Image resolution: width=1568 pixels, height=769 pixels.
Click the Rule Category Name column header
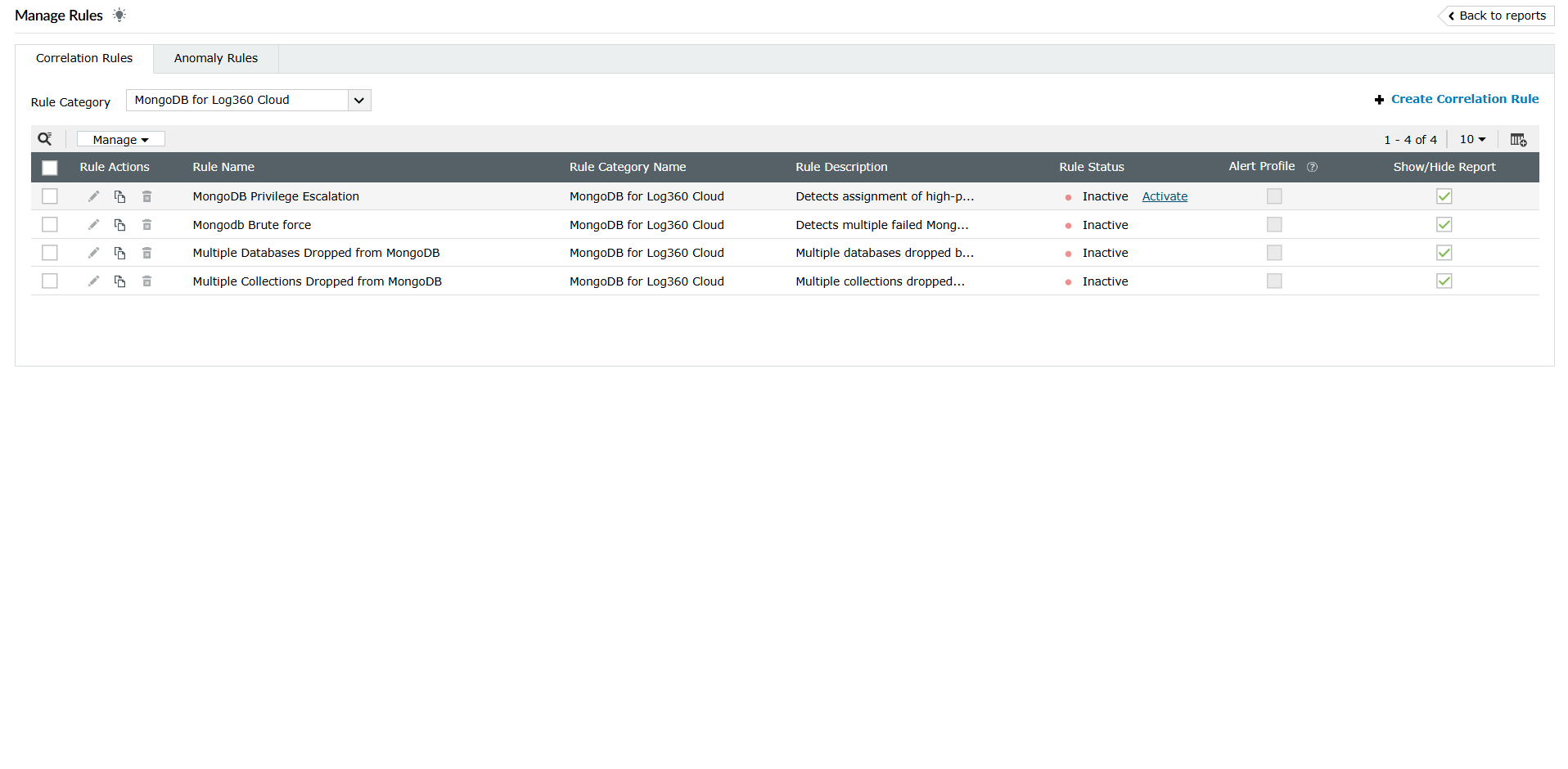(628, 167)
